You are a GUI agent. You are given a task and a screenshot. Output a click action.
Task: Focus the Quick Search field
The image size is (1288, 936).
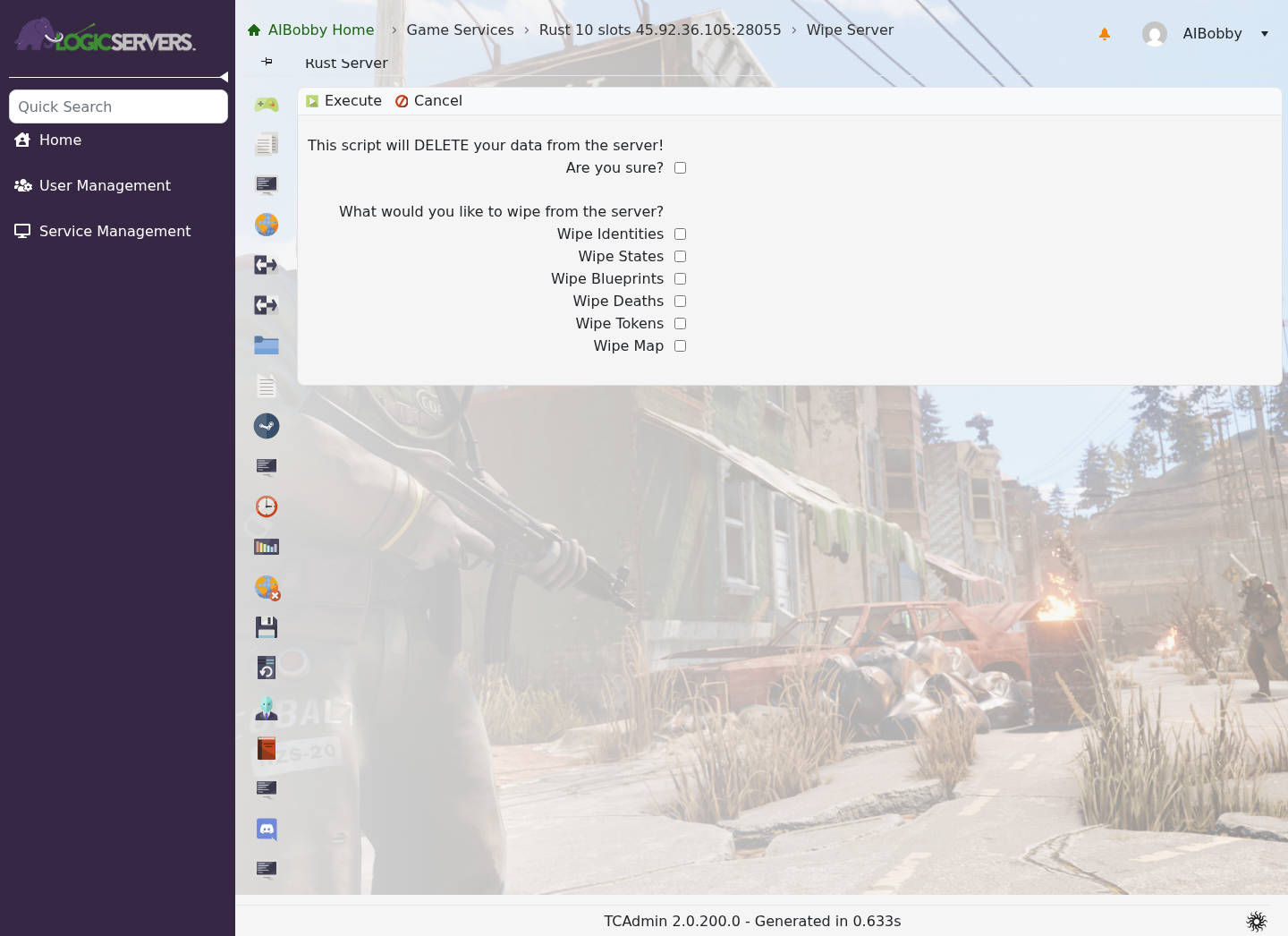pyautogui.click(x=118, y=106)
